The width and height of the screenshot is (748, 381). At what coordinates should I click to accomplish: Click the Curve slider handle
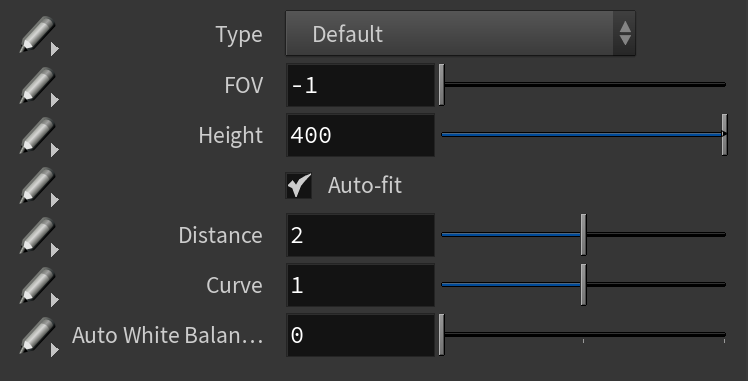click(583, 285)
